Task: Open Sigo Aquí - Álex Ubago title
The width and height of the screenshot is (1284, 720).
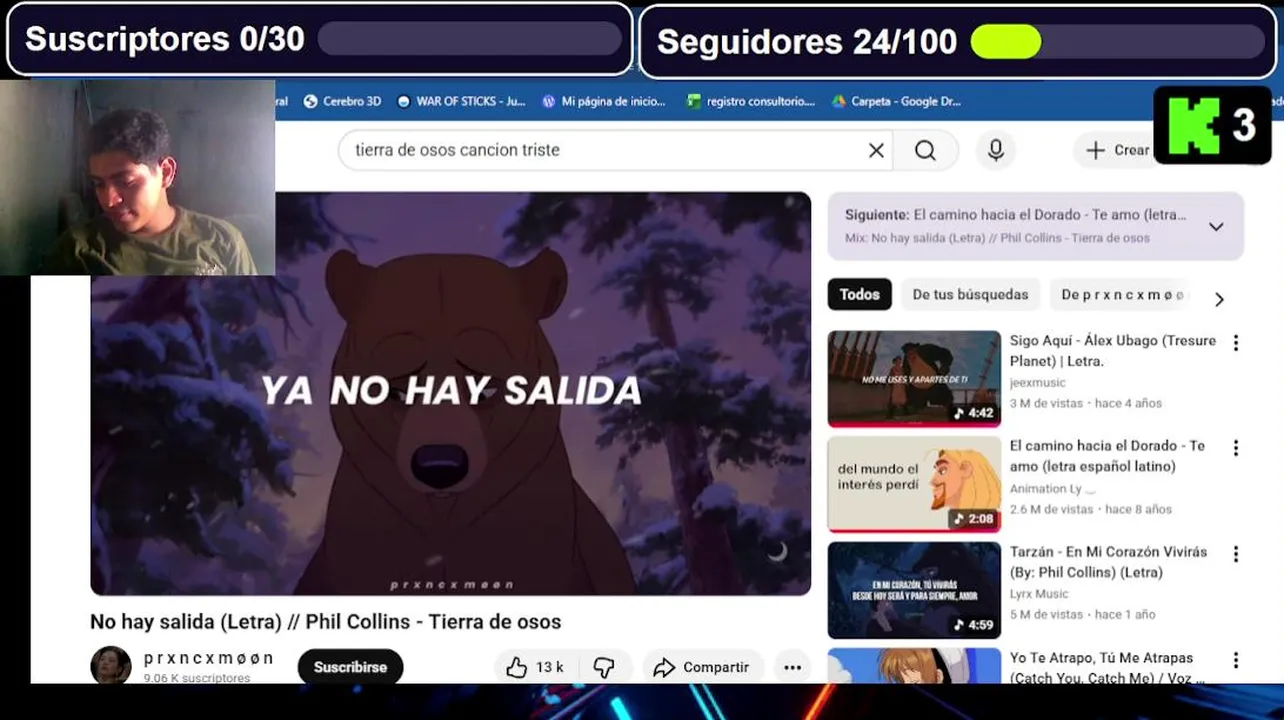Action: coord(1112,351)
